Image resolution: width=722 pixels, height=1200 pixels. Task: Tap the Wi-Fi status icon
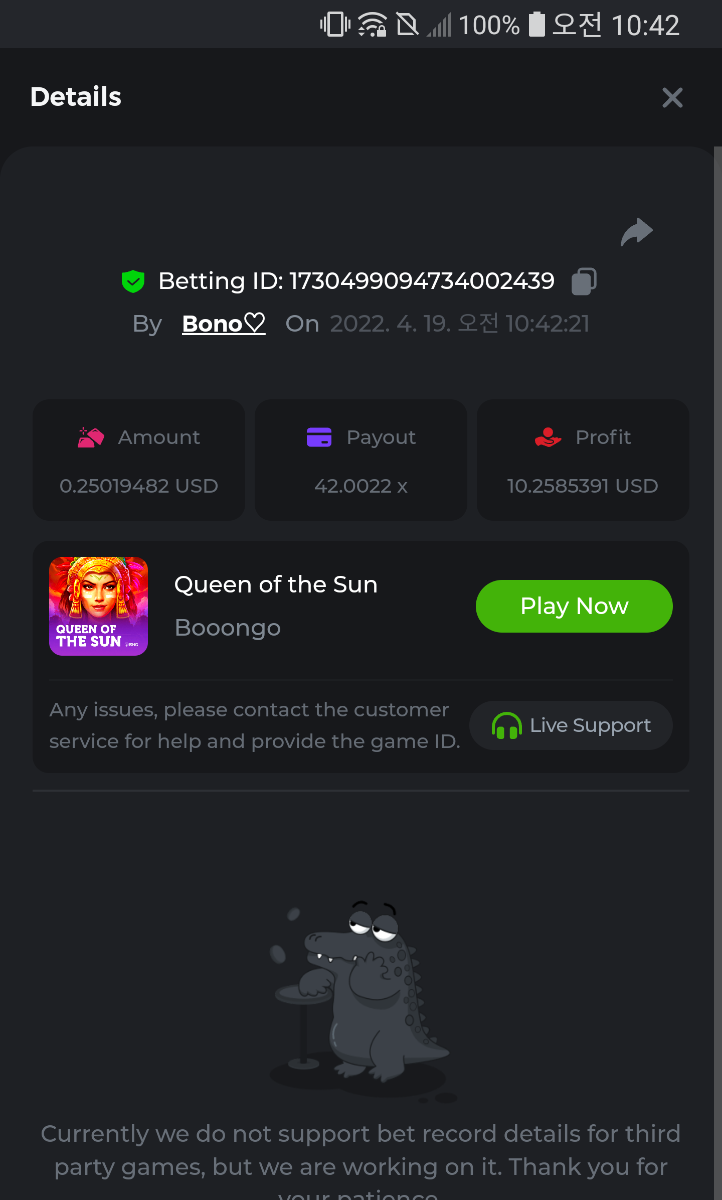(372, 24)
